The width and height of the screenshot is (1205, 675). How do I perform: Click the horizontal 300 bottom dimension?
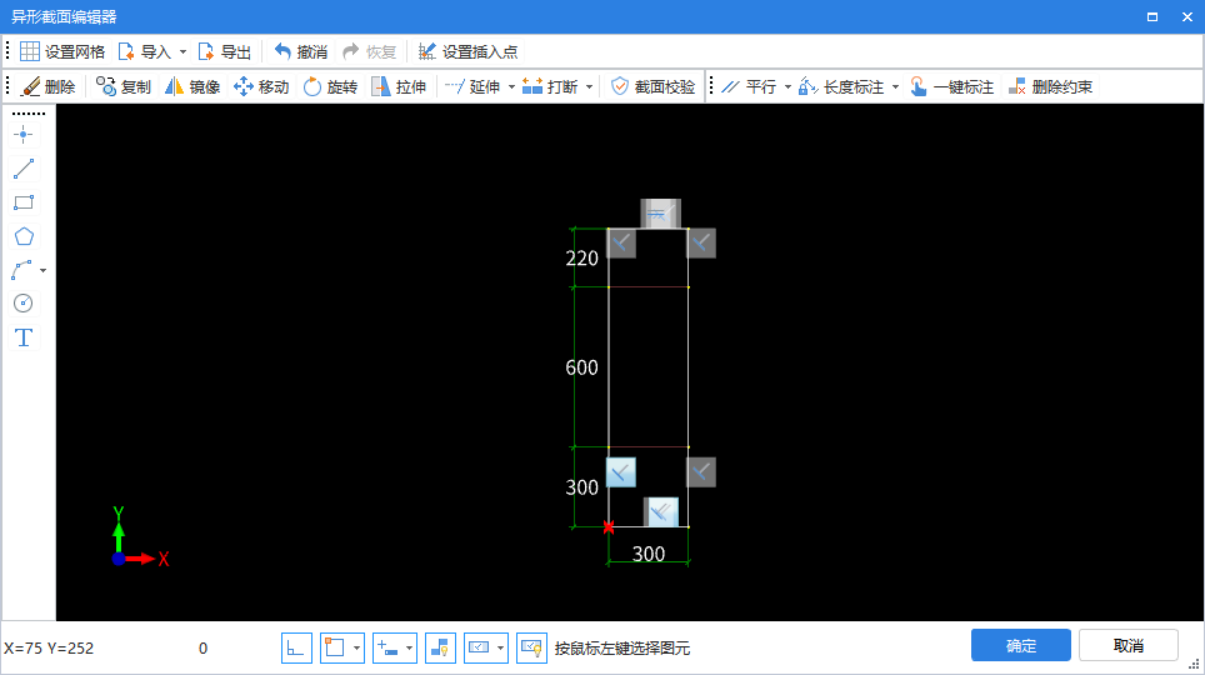[x=649, y=554]
